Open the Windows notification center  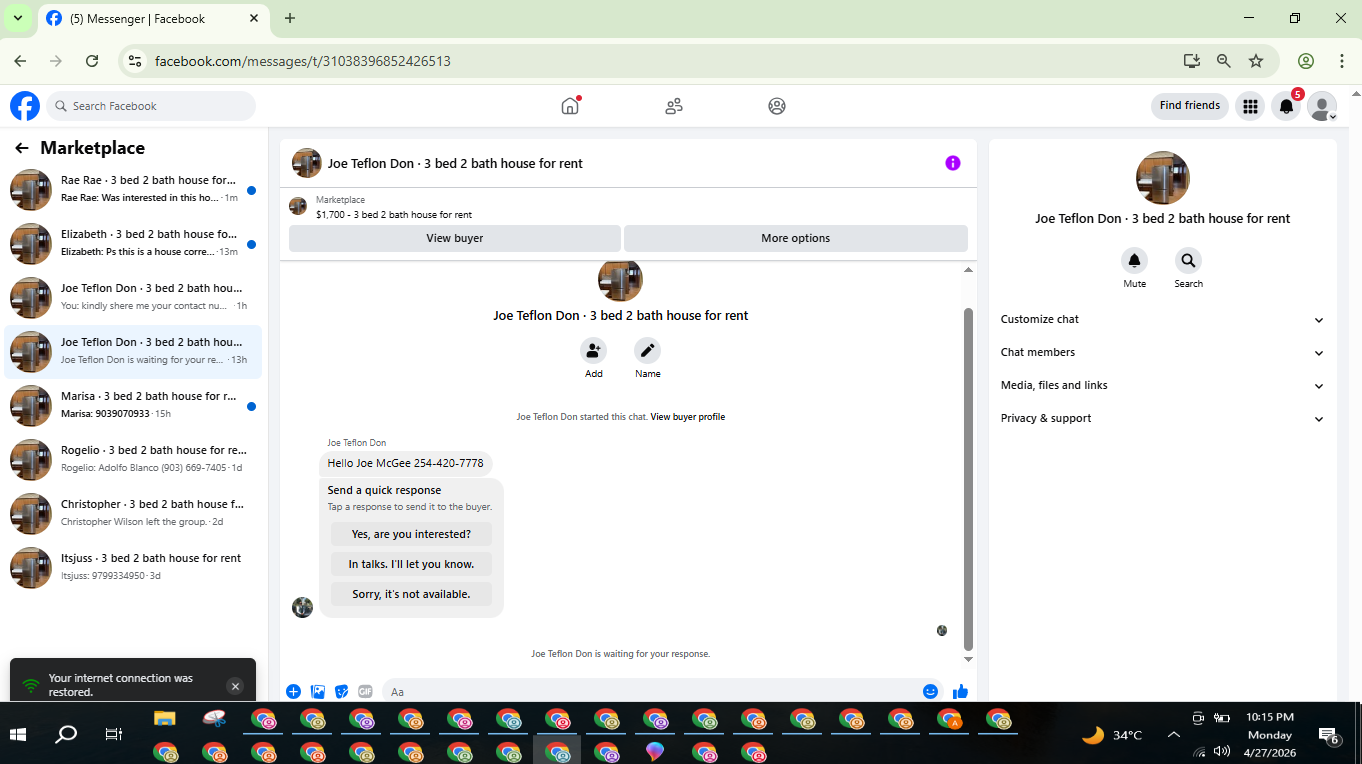click(x=1329, y=736)
